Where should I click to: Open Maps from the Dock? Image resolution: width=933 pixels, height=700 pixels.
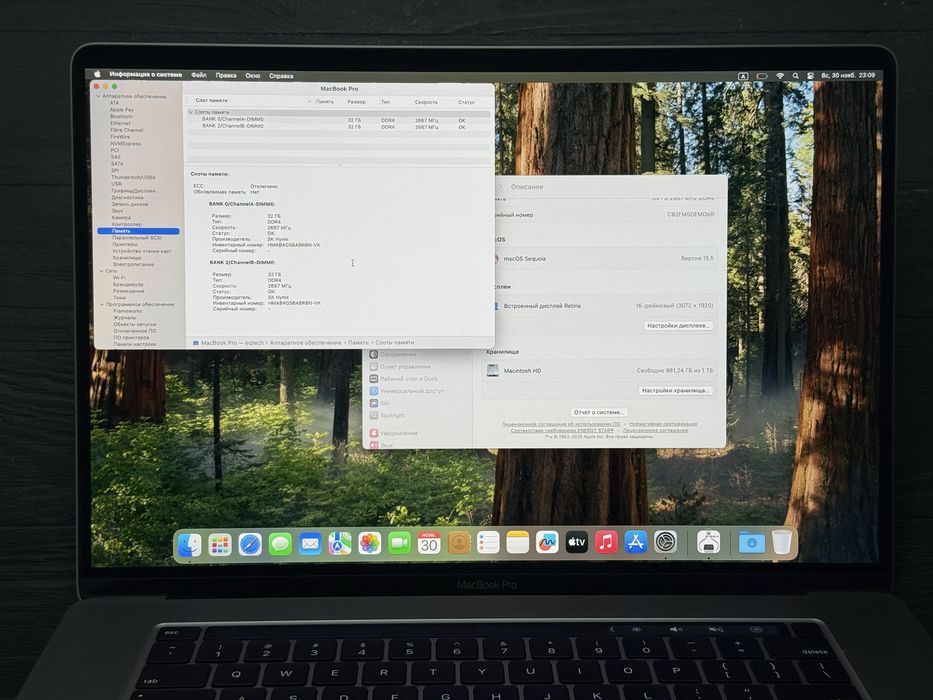pyautogui.click(x=340, y=543)
